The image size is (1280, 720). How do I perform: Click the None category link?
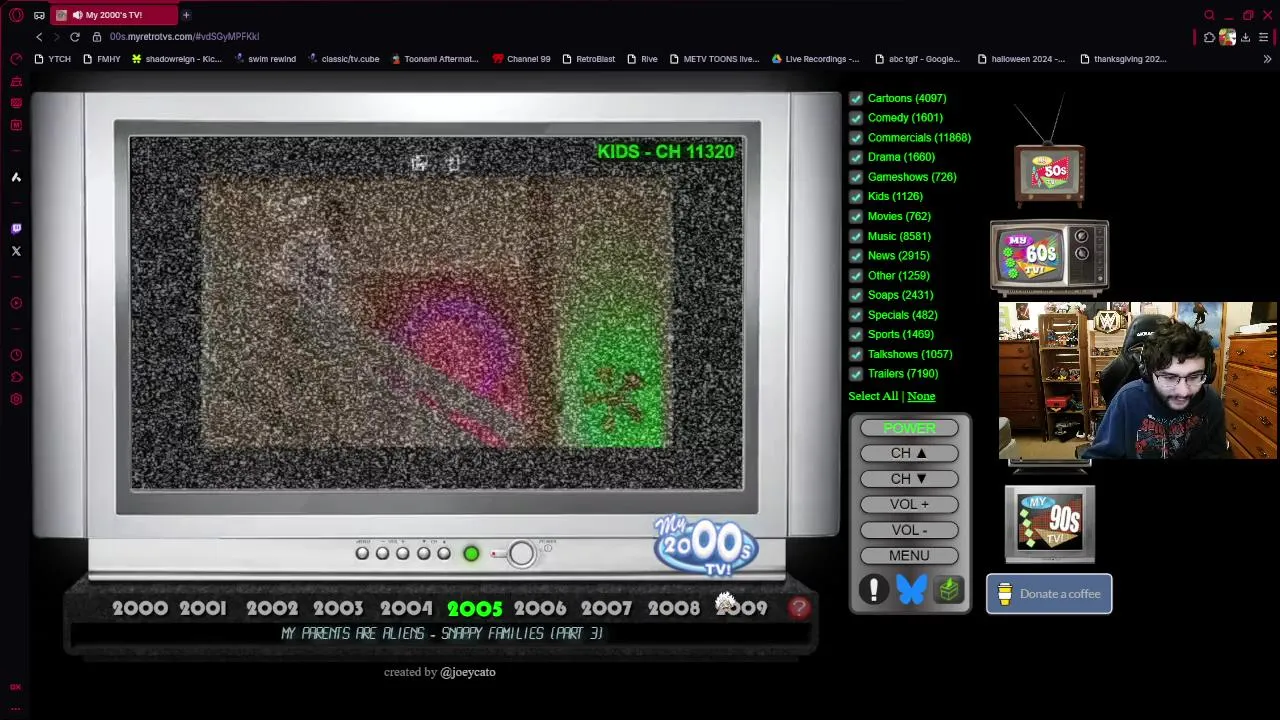[x=921, y=396]
